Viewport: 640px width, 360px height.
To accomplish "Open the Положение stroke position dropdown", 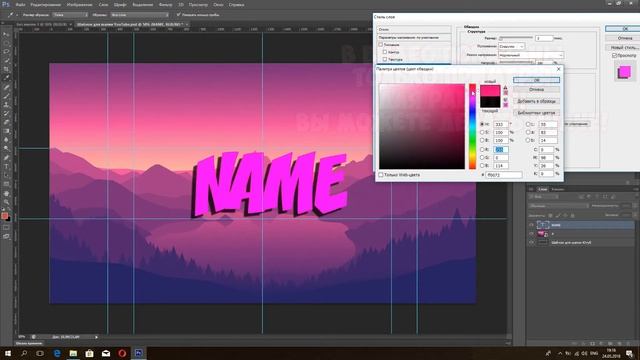I will click(x=511, y=47).
